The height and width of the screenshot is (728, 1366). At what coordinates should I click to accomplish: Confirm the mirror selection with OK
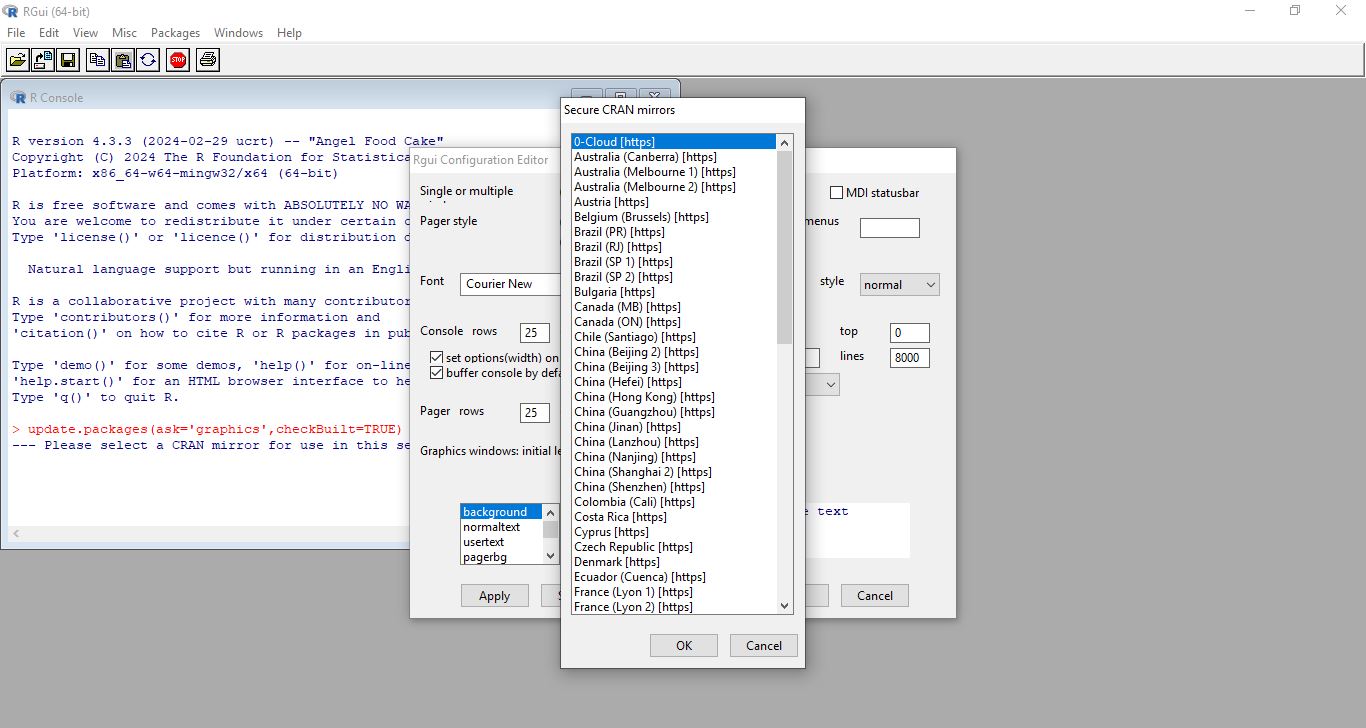coord(684,645)
